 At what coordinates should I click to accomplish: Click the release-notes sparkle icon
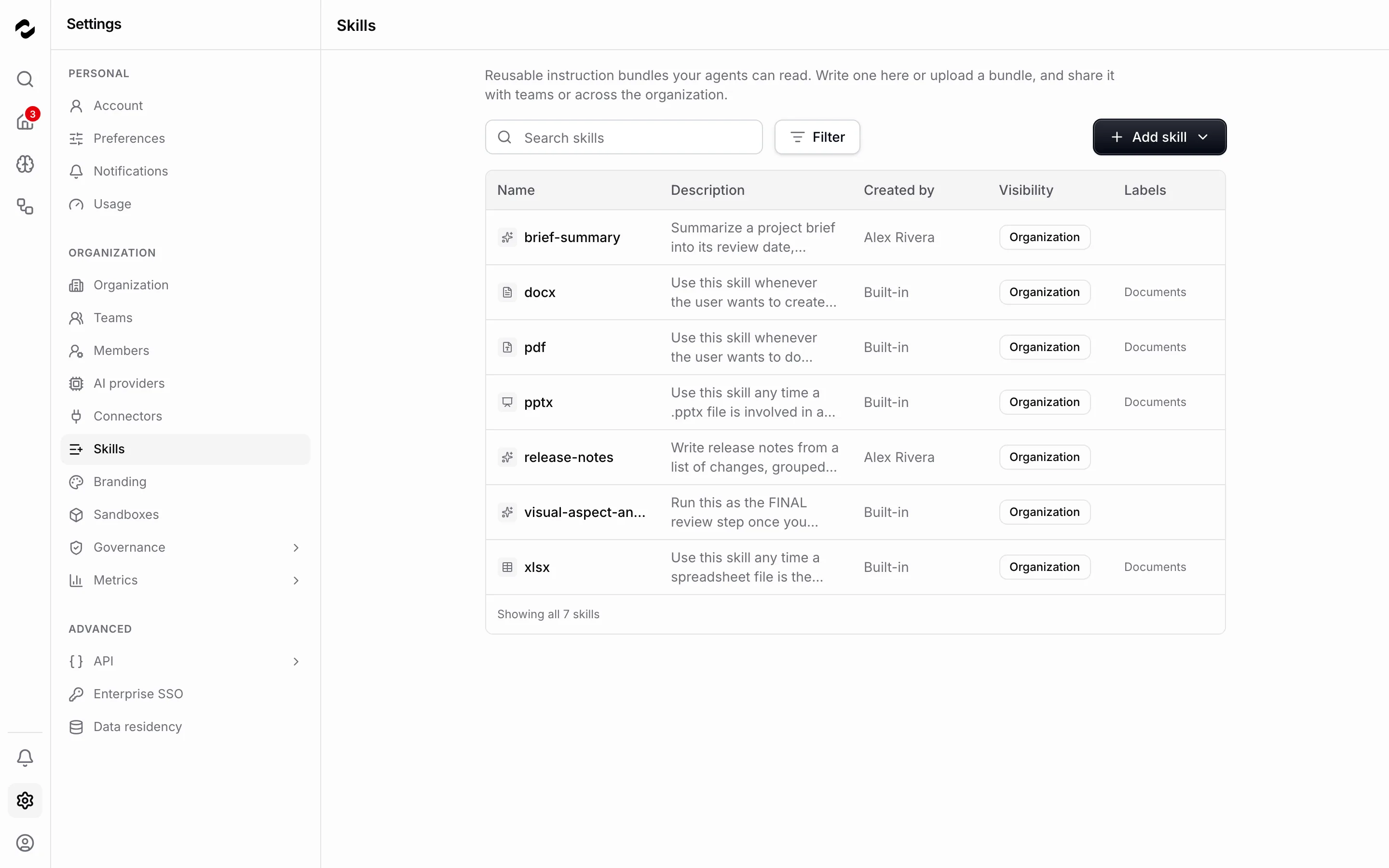[507, 457]
